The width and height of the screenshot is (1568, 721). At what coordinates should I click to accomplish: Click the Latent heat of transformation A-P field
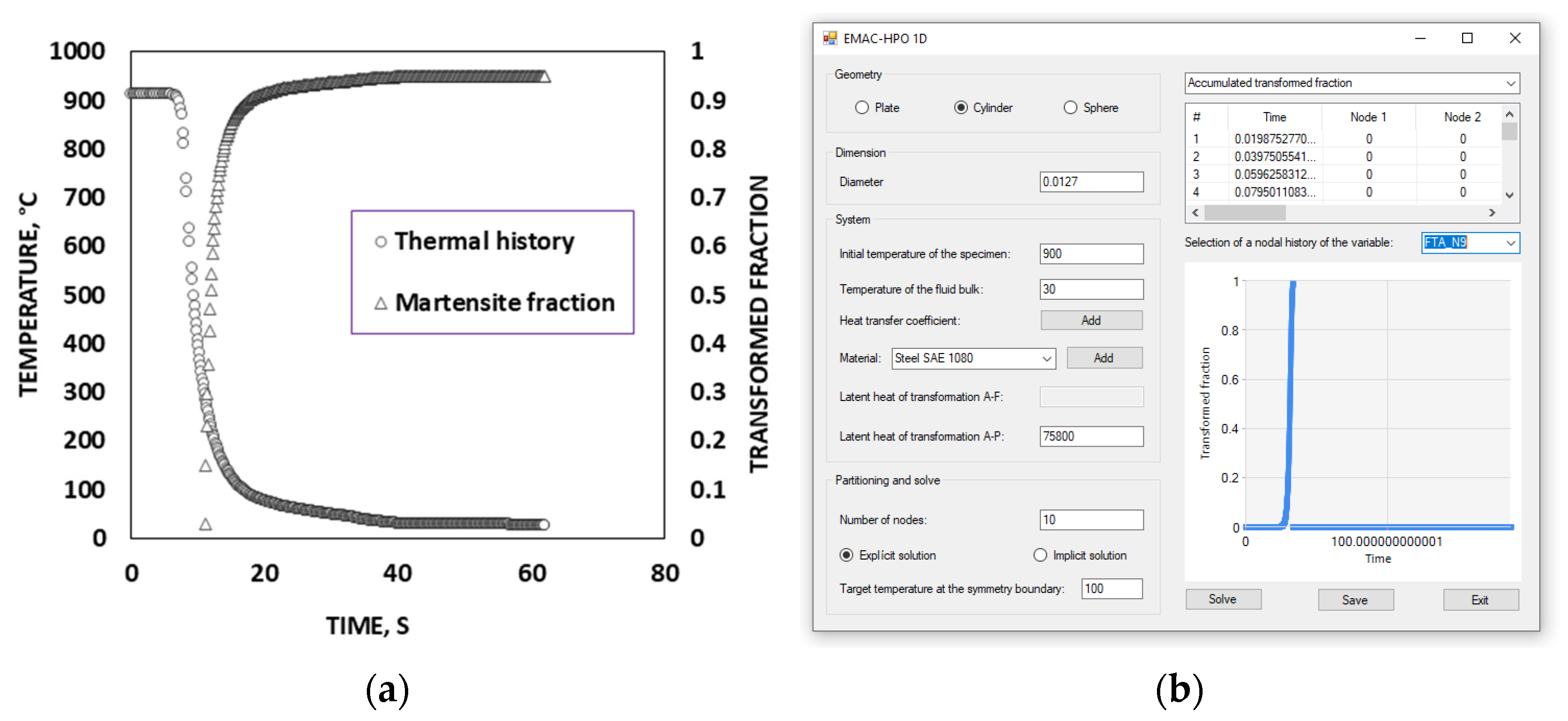1092,436
